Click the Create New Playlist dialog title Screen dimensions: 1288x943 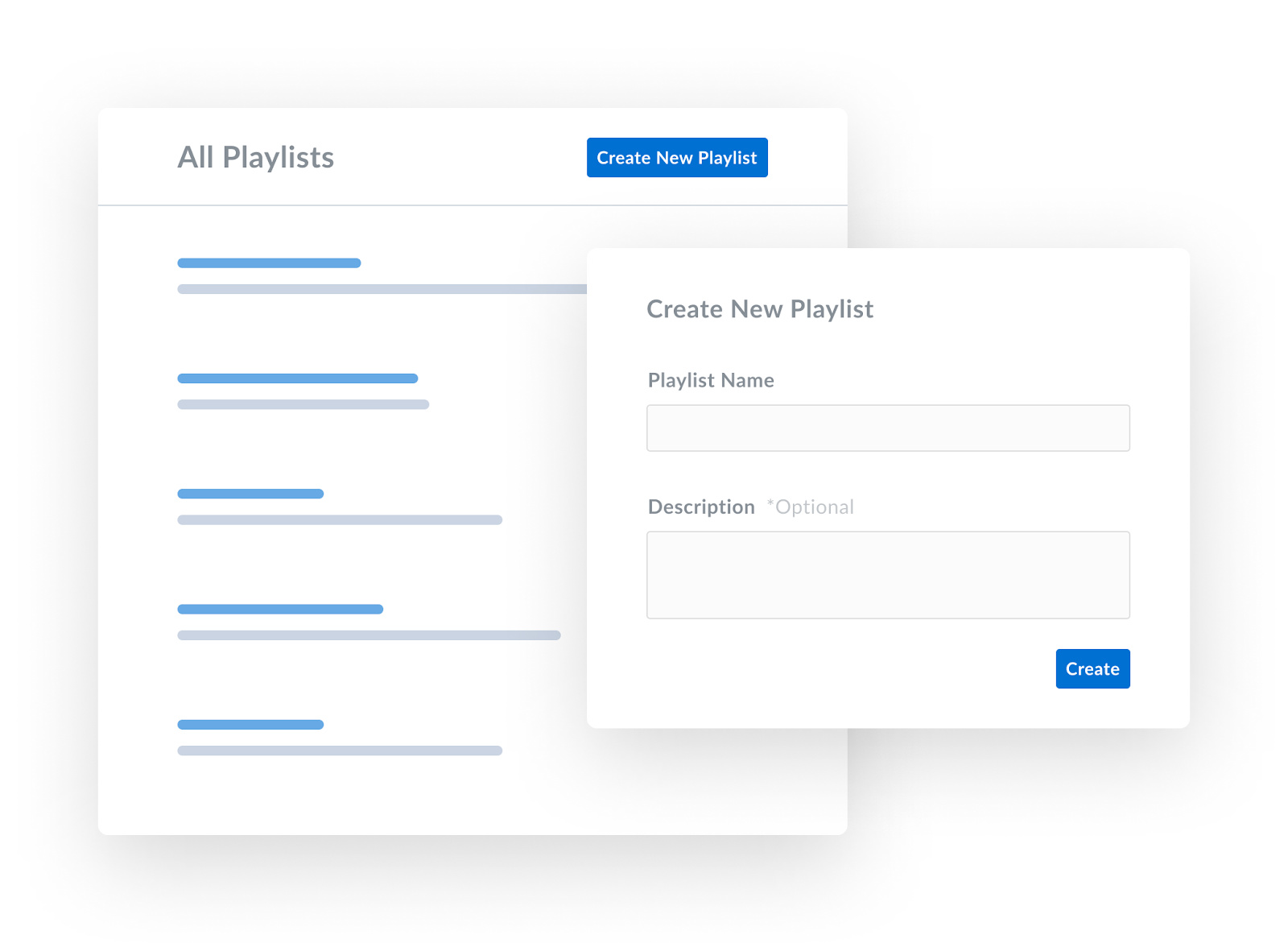click(760, 309)
